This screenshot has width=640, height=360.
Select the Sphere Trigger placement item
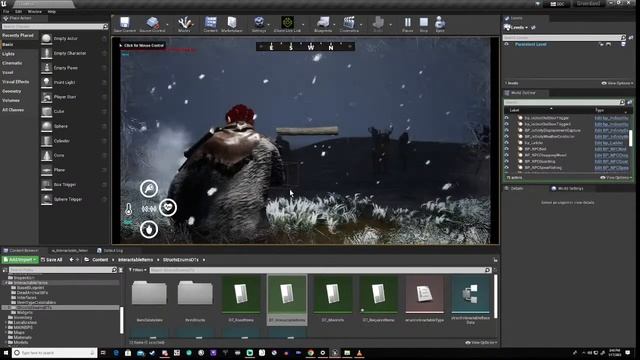pyautogui.click(x=74, y=199)
